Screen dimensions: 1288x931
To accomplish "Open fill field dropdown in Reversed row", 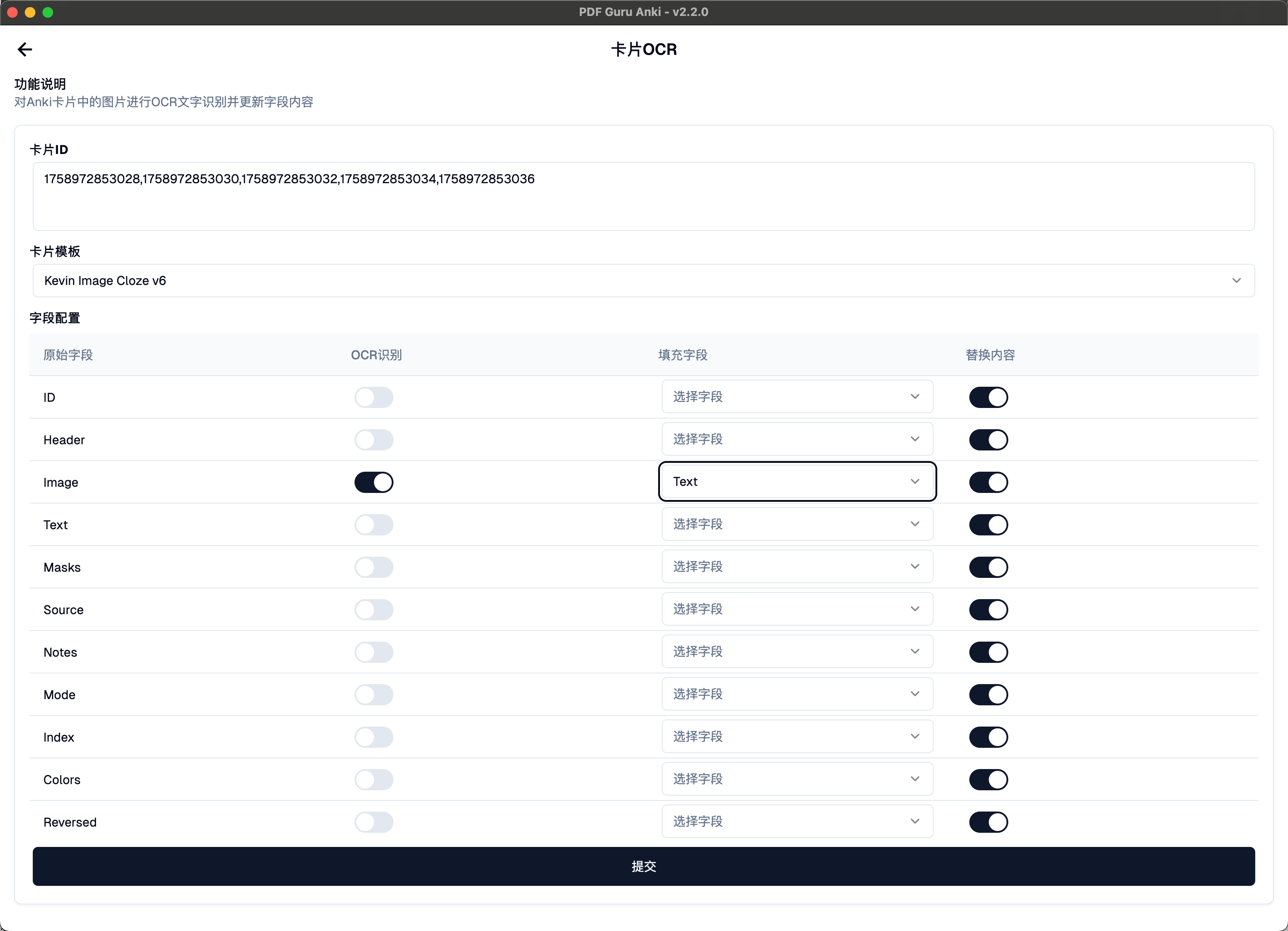I will coord(797,821).
